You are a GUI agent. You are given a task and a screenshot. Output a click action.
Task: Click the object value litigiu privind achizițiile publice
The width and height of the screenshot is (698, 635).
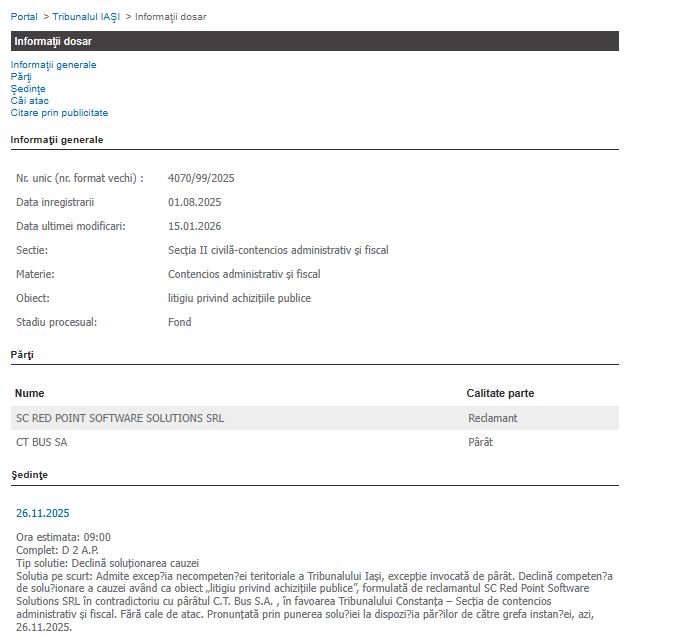pos(239,298)
